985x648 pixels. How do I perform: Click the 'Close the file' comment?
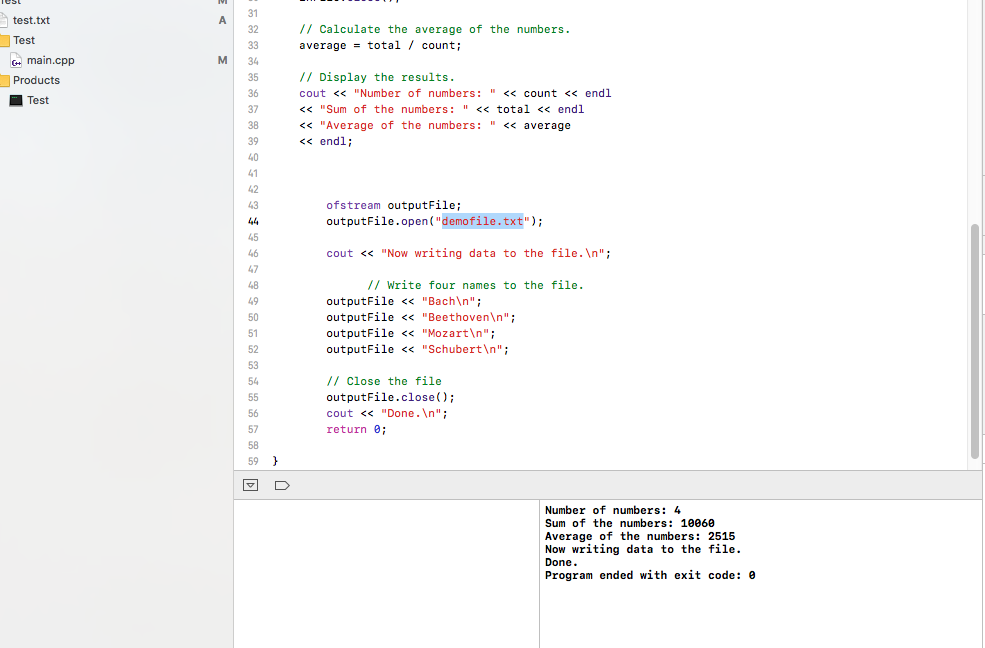(x=384, y=381)
